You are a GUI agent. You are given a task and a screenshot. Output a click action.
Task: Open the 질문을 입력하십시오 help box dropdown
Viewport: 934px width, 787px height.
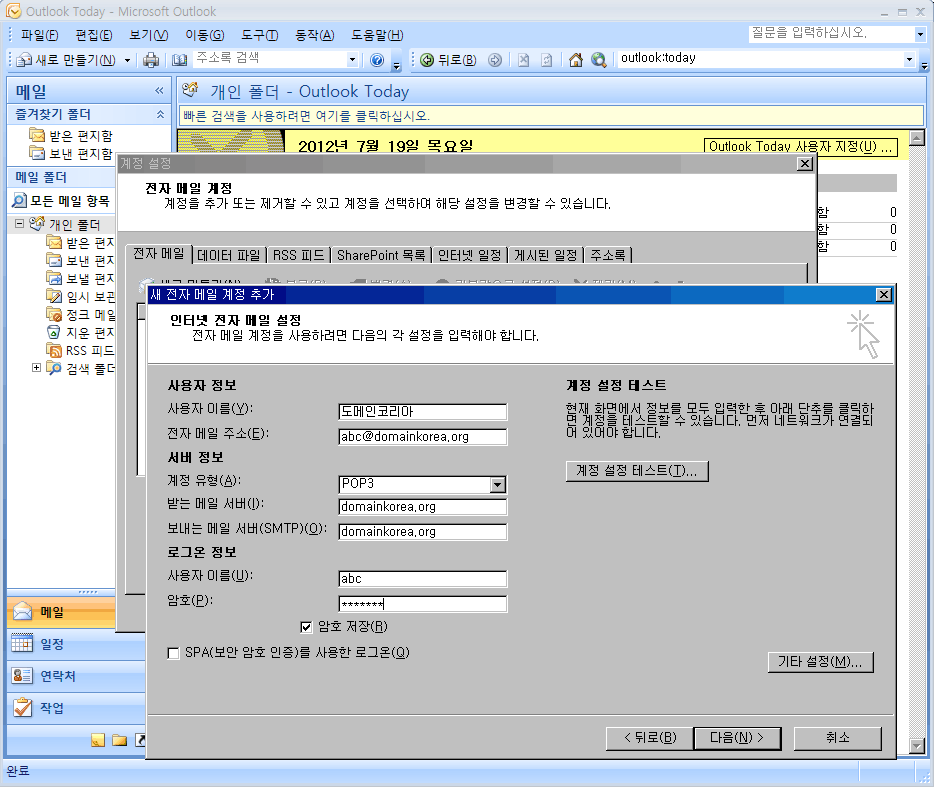click(x=920, y=35)
